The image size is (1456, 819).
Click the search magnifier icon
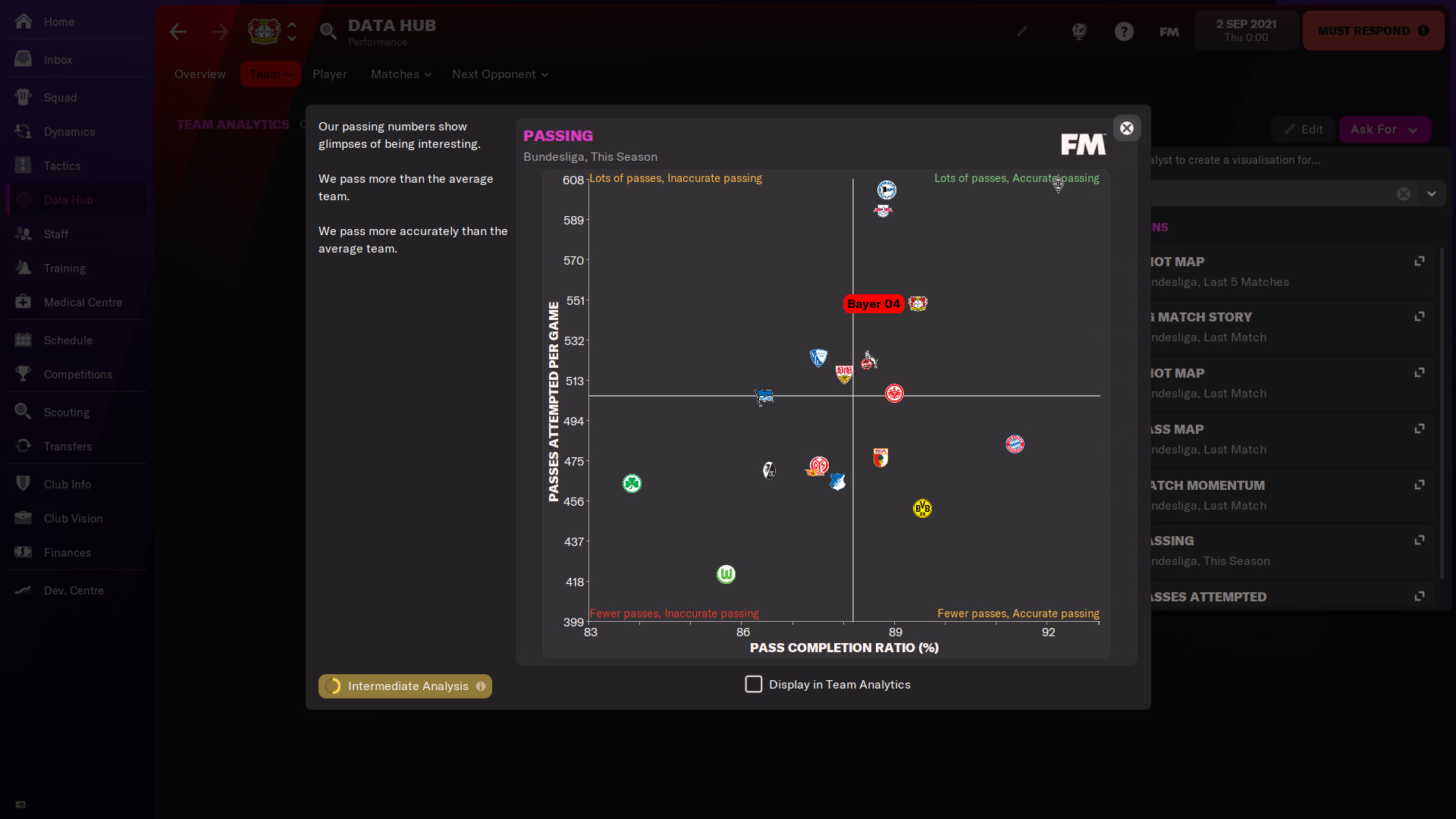tap(328, 32)
